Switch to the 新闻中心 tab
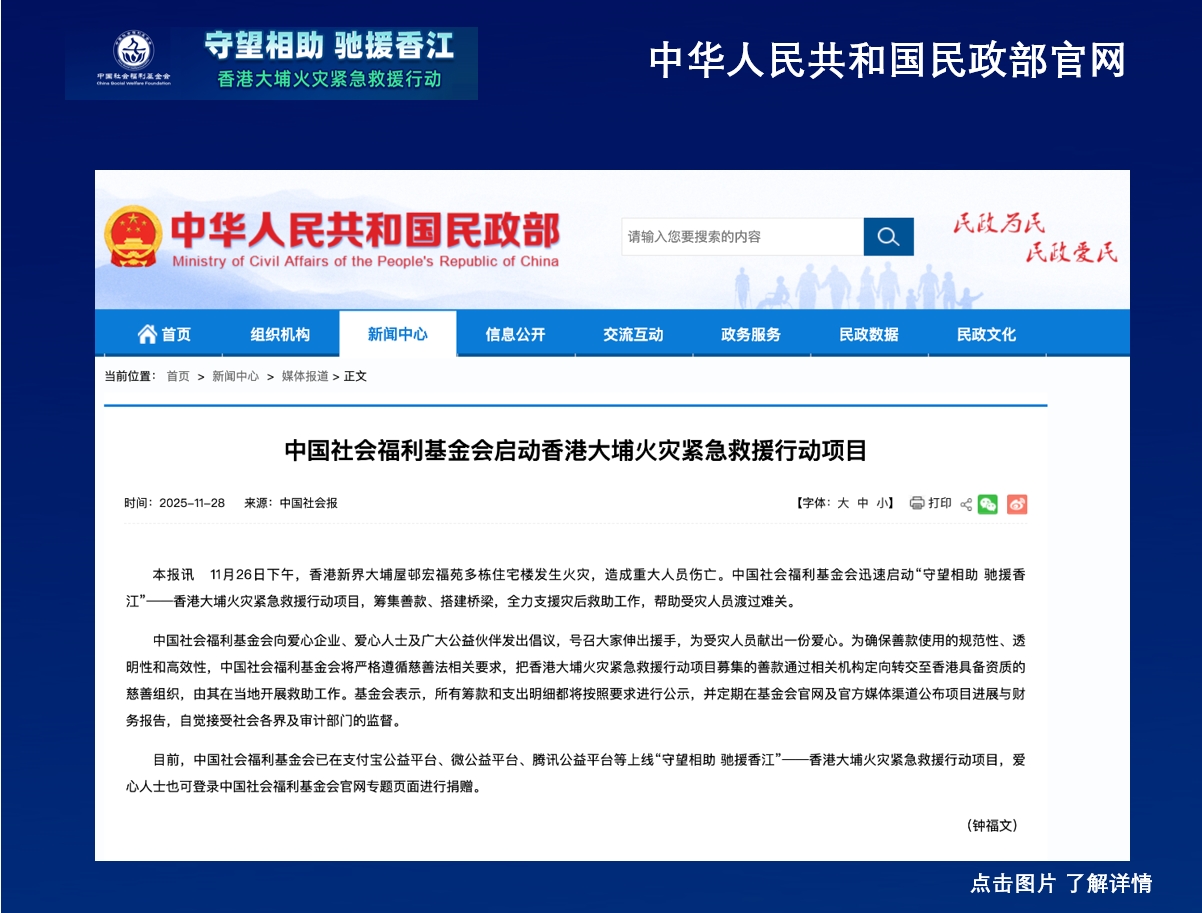Image resolution: width=1202 pixels, height=913 pixels. point(397,335)
